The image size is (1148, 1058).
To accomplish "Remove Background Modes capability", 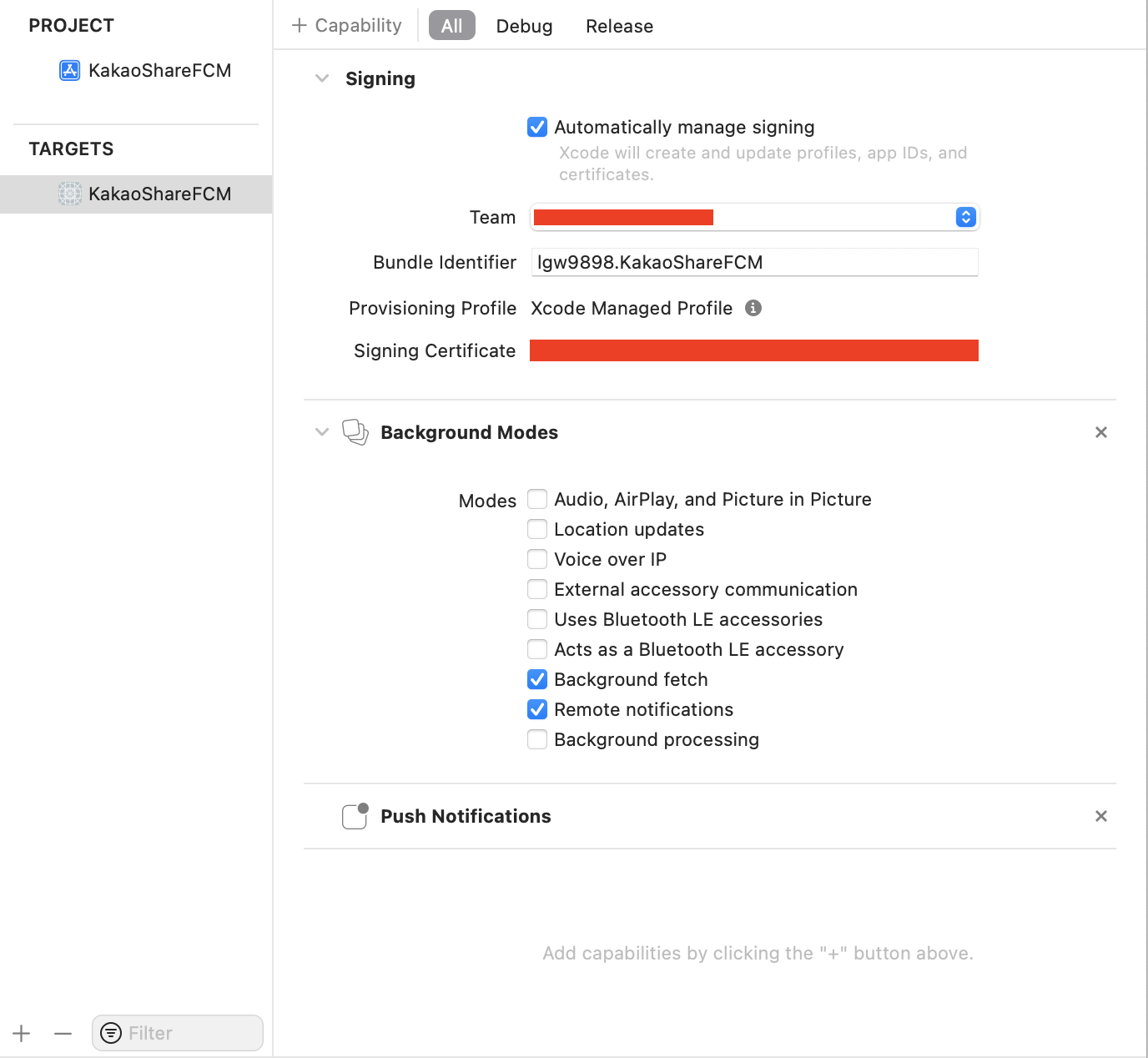I will click(1101, 432).
